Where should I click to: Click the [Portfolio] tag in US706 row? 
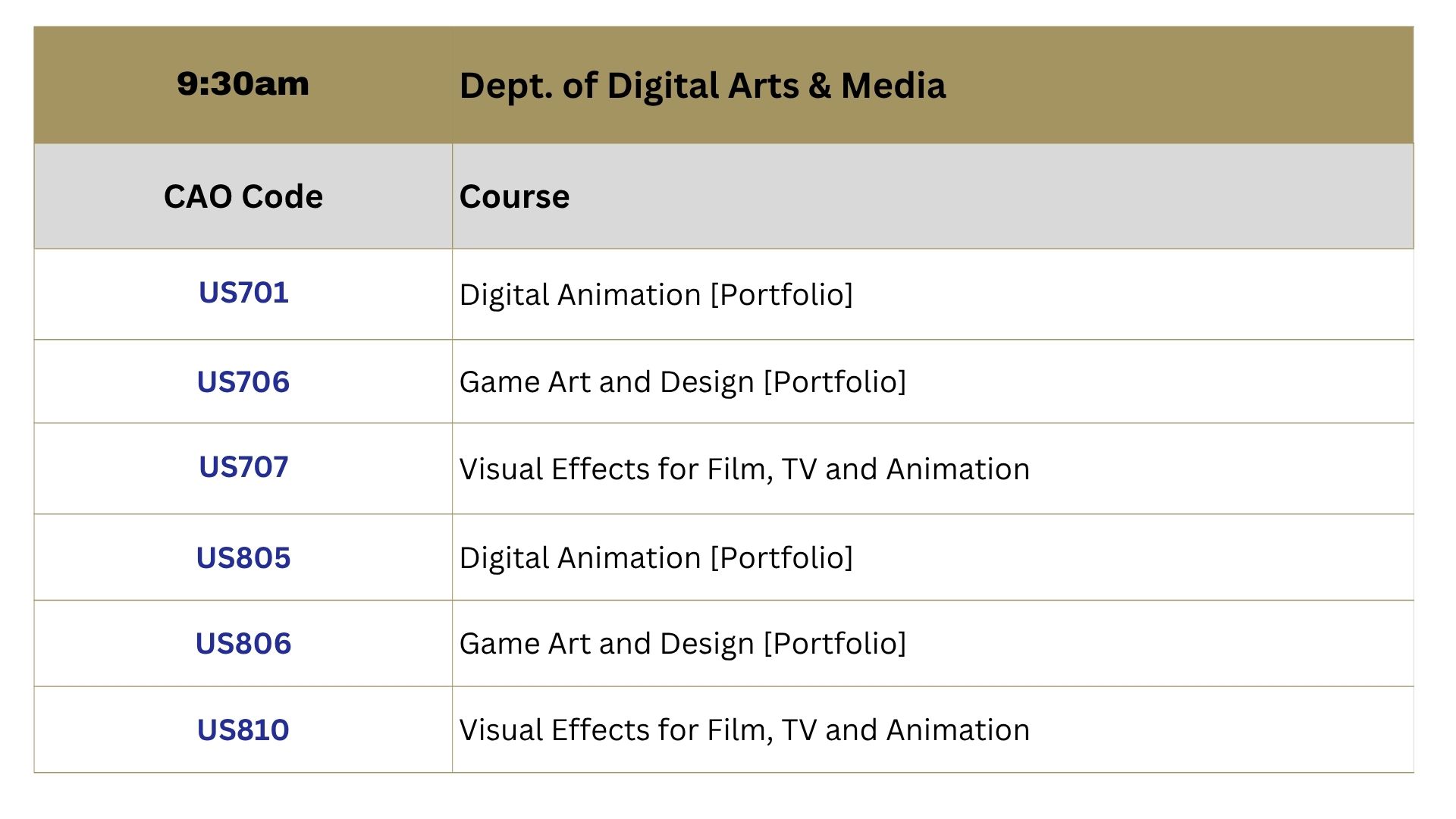(835, 382)
